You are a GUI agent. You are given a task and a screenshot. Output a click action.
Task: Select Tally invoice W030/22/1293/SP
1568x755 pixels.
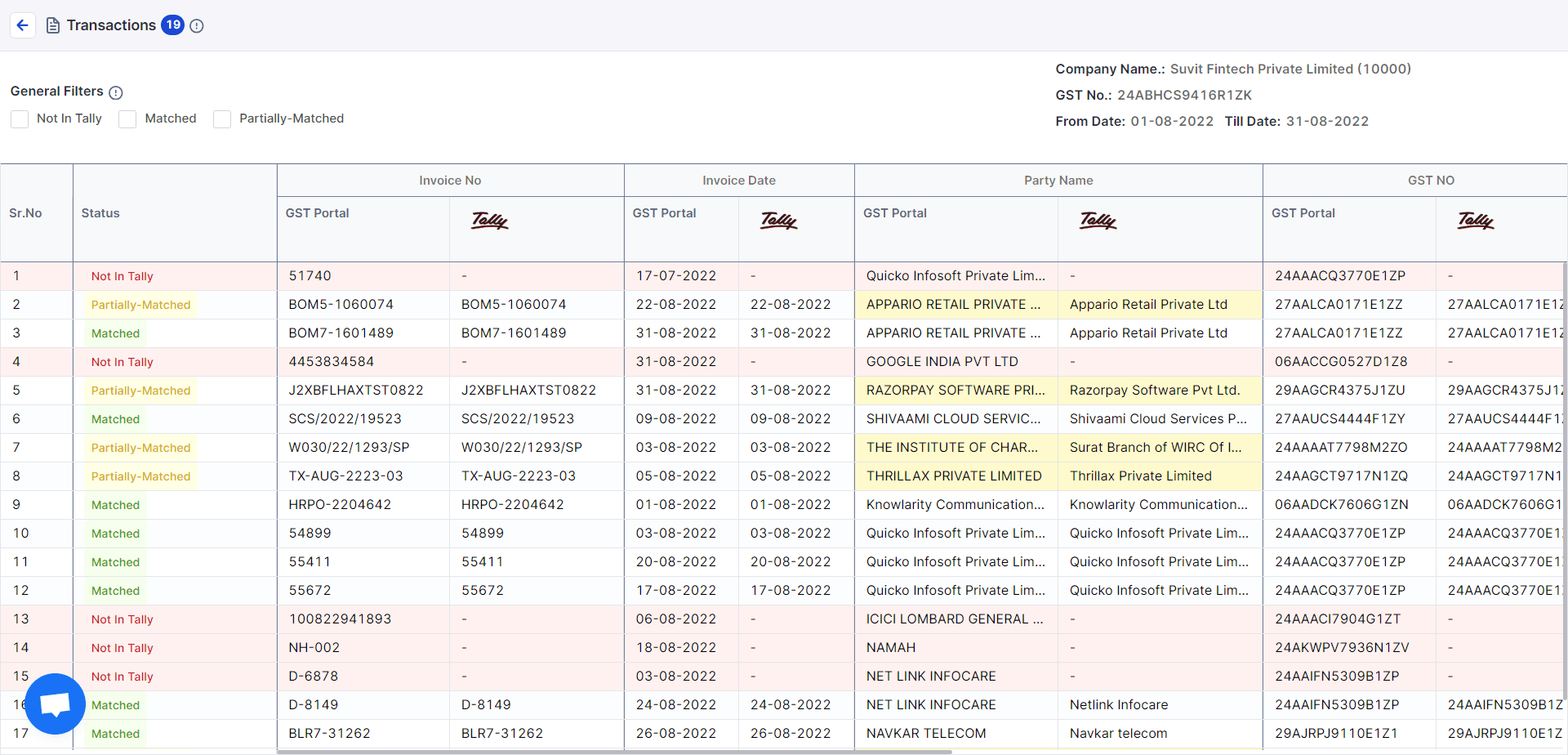(x=522, y=448)
